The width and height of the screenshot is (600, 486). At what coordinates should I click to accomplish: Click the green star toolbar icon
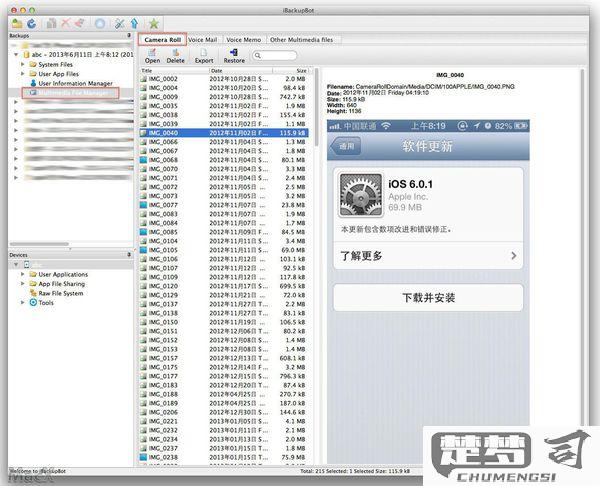tap(154, 24)
